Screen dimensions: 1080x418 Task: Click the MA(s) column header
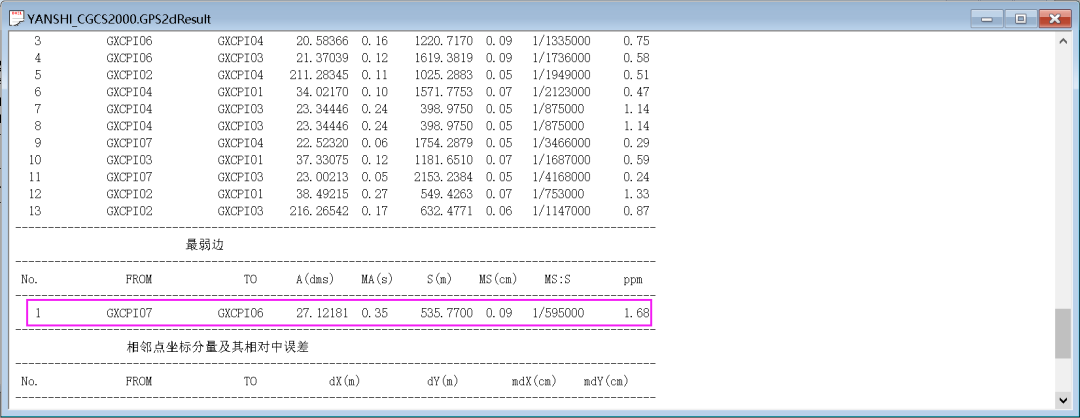[377, 280]
